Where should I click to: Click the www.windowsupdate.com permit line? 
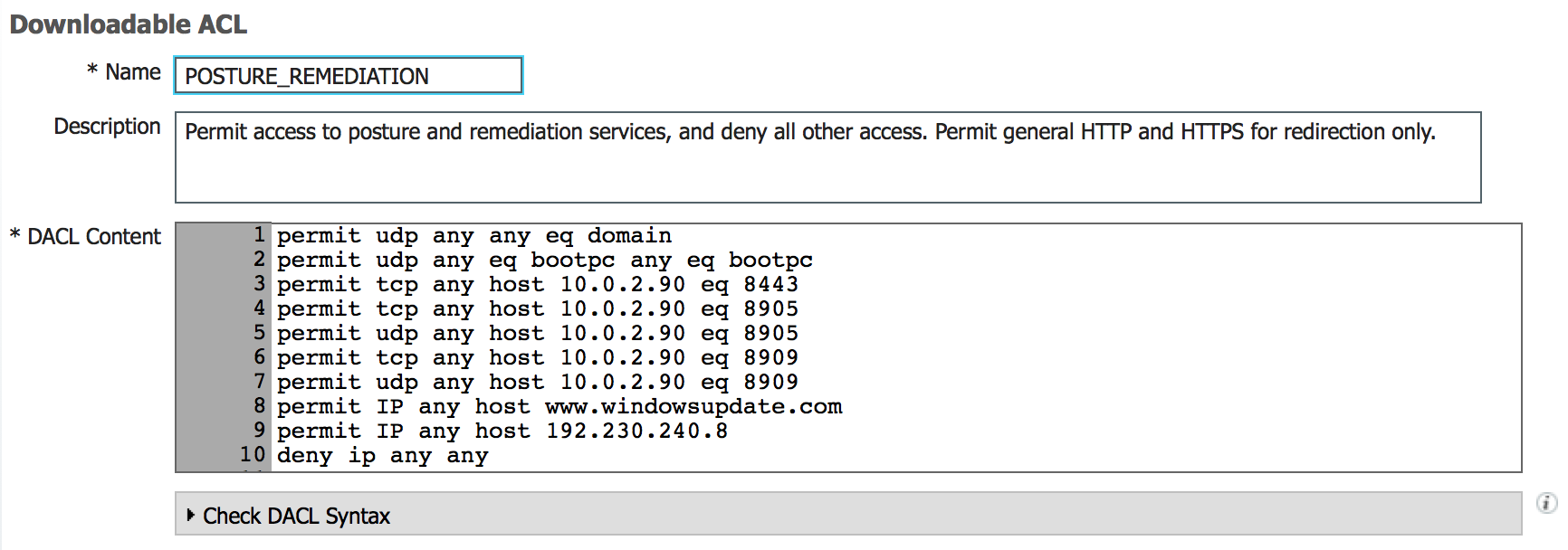559,407
